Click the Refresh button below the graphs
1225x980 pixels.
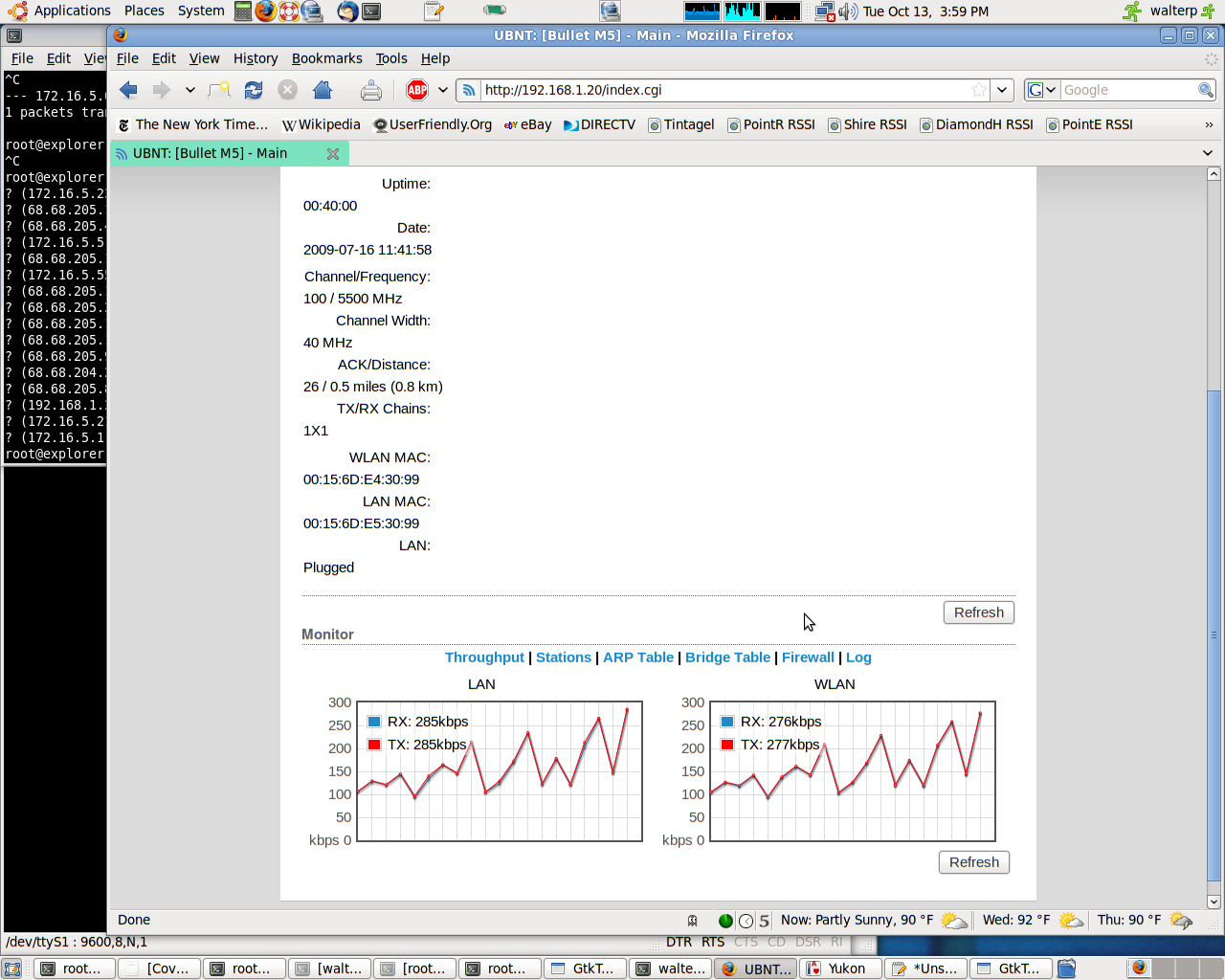[x=973, y=862]
